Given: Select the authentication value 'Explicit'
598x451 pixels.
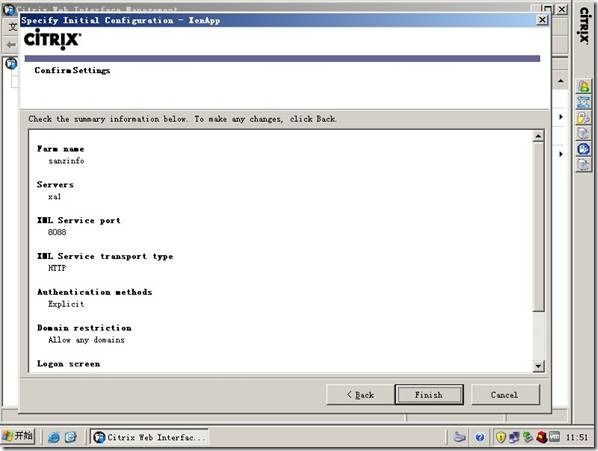Looking at the screenshot, I should click(x=66, y=304).
